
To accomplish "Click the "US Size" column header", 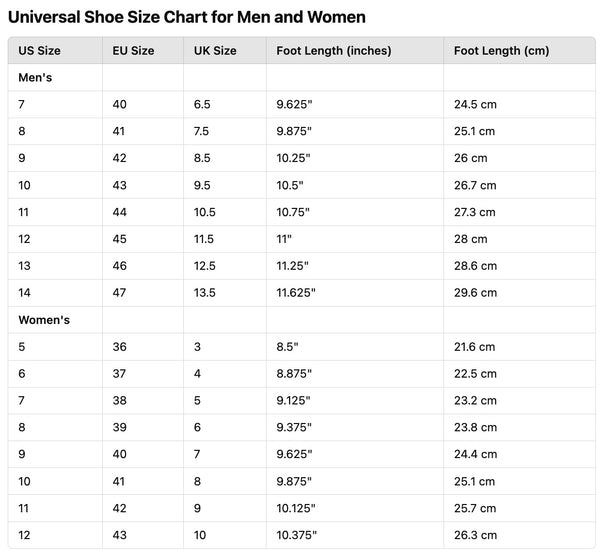I will 41,51.
